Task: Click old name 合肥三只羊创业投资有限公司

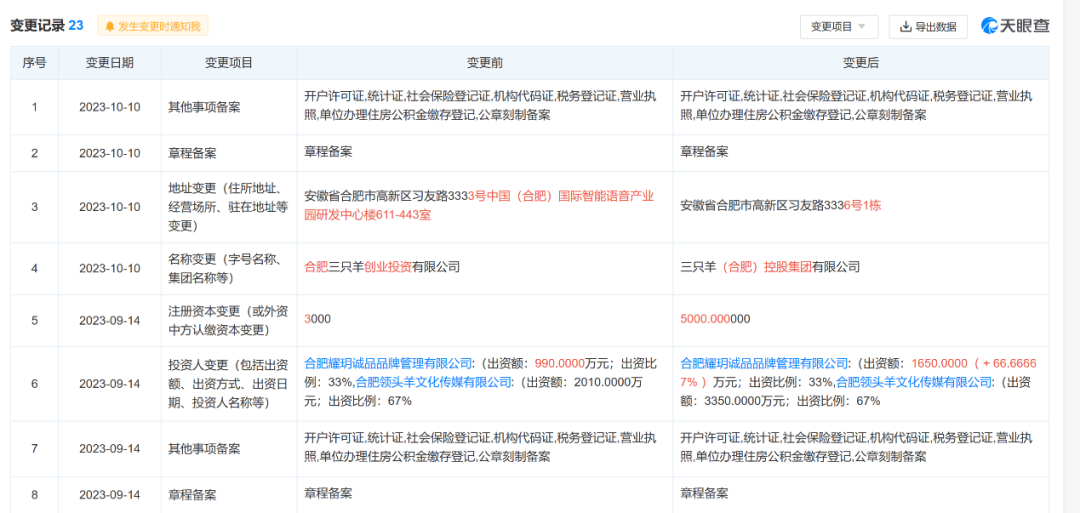Action: pos(382,267)
